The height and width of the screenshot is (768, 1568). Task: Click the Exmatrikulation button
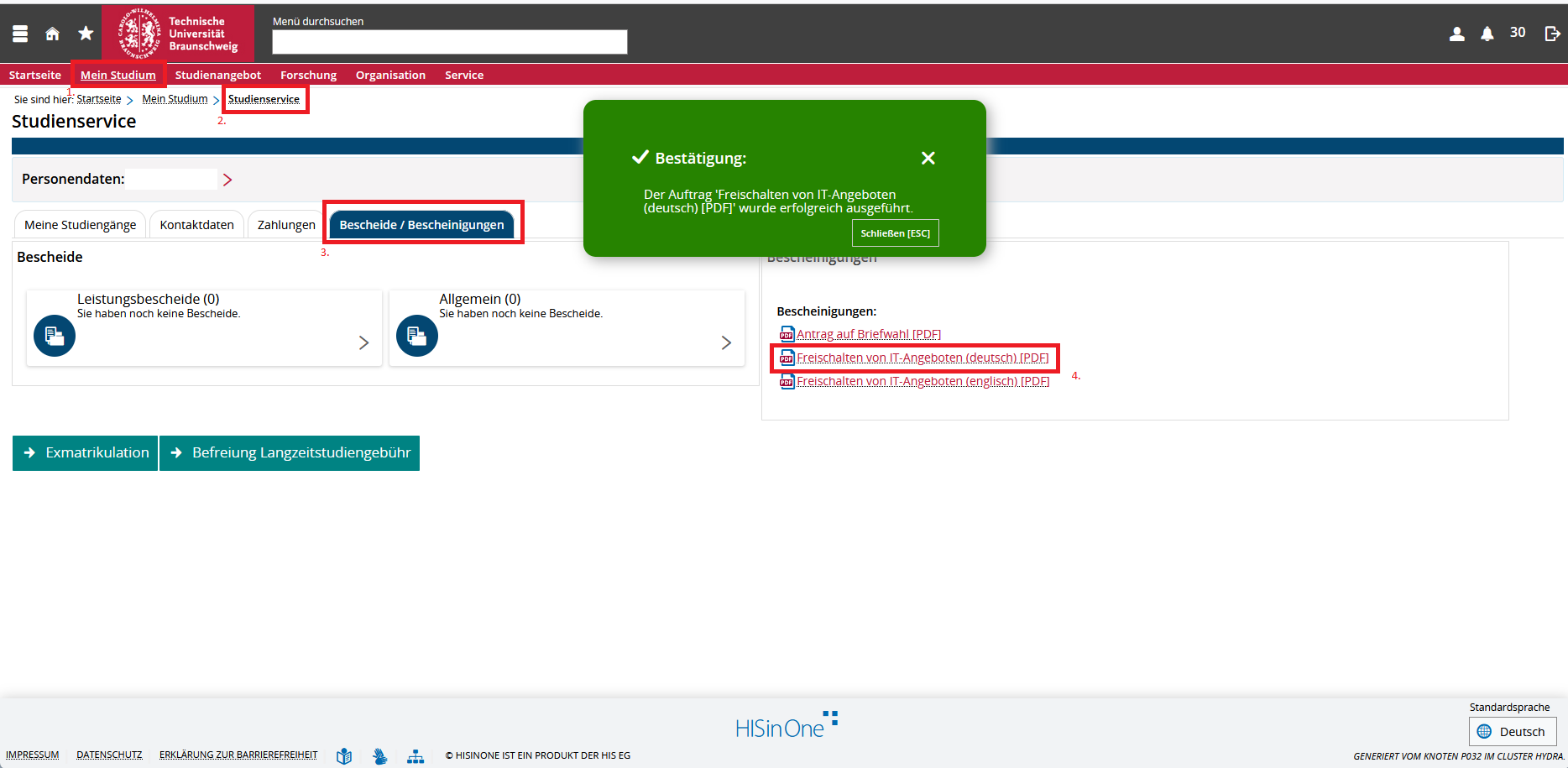86,453
